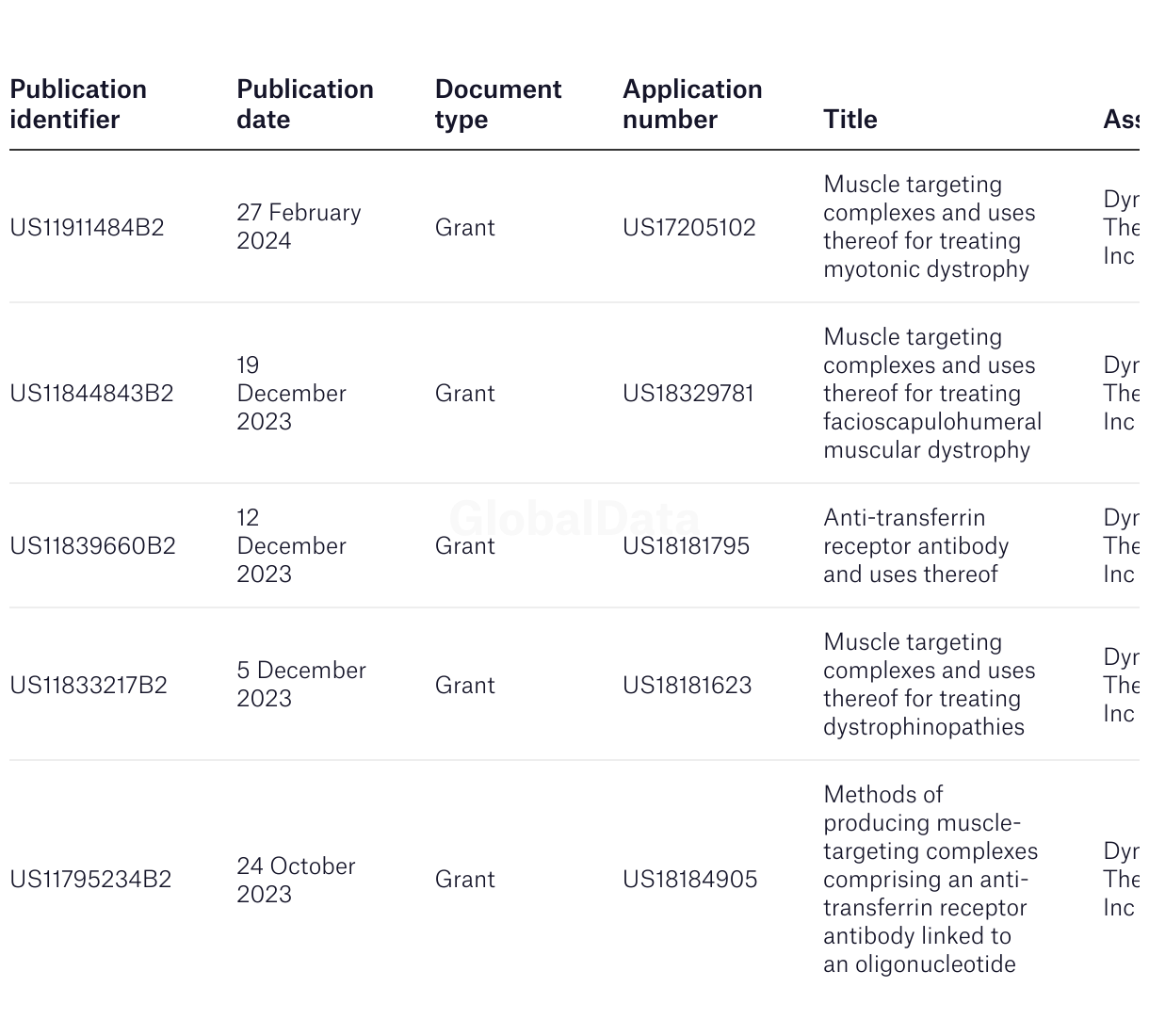
Task: Click the dystrophinopathies patent title
Action: [928, 685]
